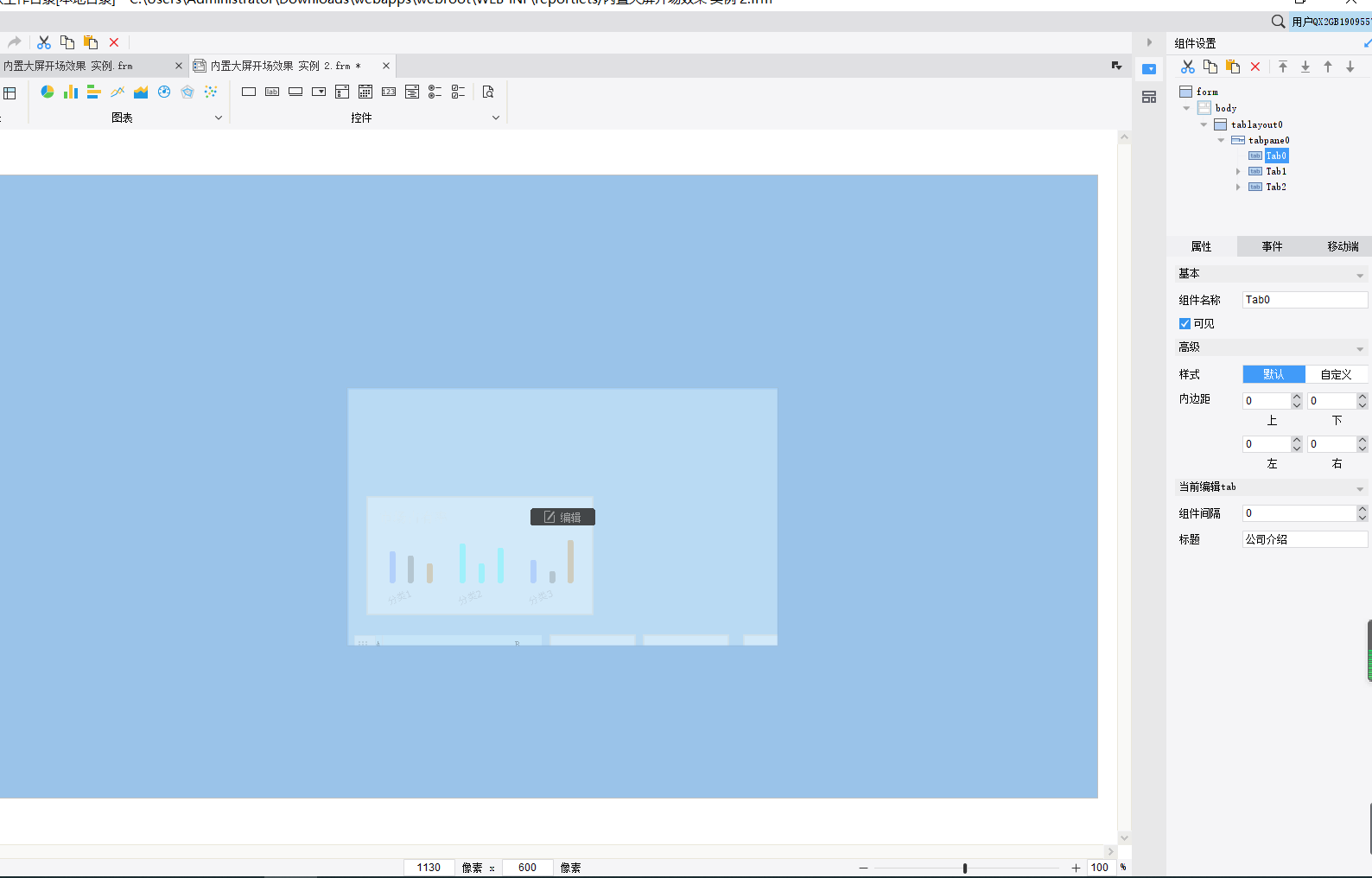1372x878 pixels.
Task: Collapse the tabpane0 tree node
Action: point(1221,140)
